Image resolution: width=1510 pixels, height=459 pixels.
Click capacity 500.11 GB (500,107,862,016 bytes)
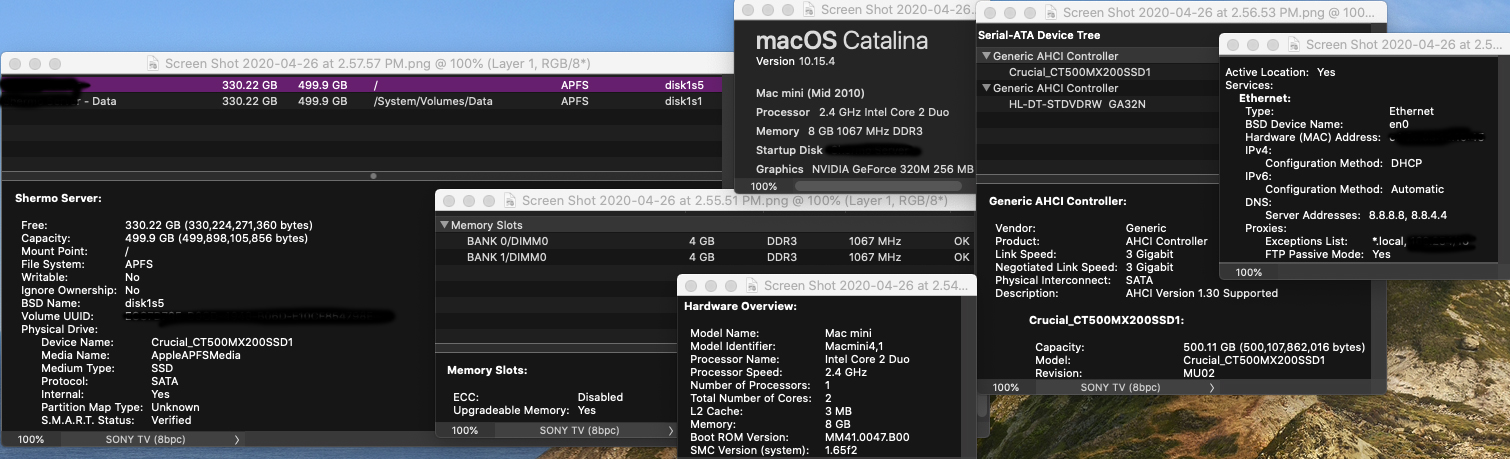(x=1274, y=347)
